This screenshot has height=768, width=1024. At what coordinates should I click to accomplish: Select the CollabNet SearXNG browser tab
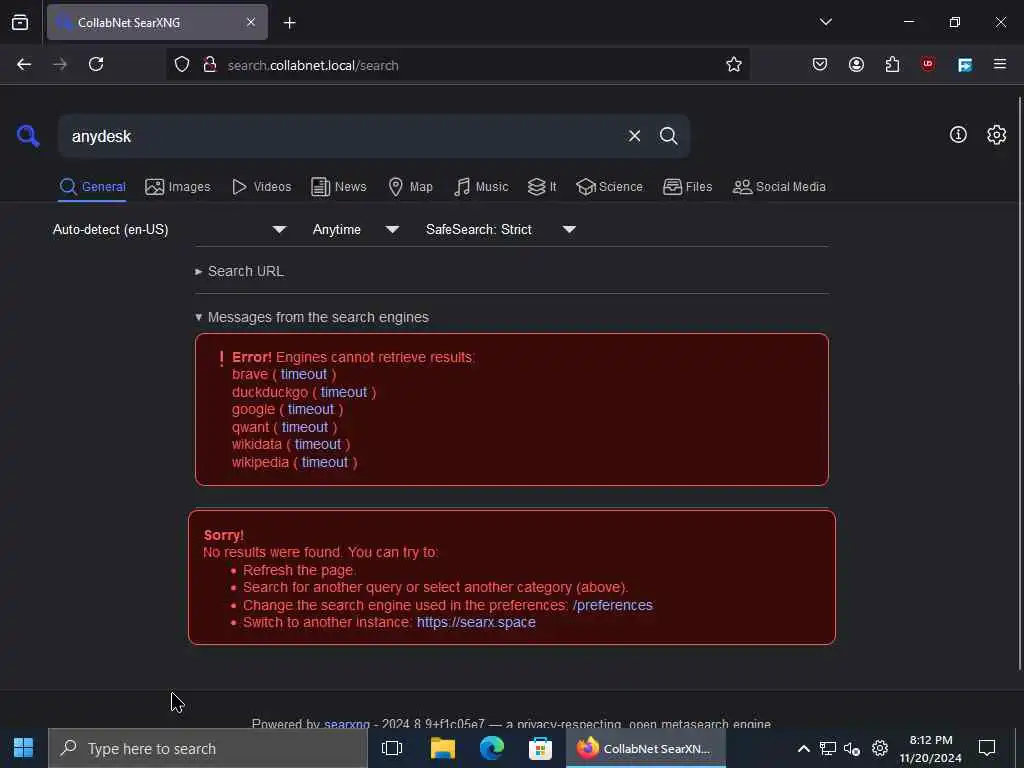[x=157, y=22]
